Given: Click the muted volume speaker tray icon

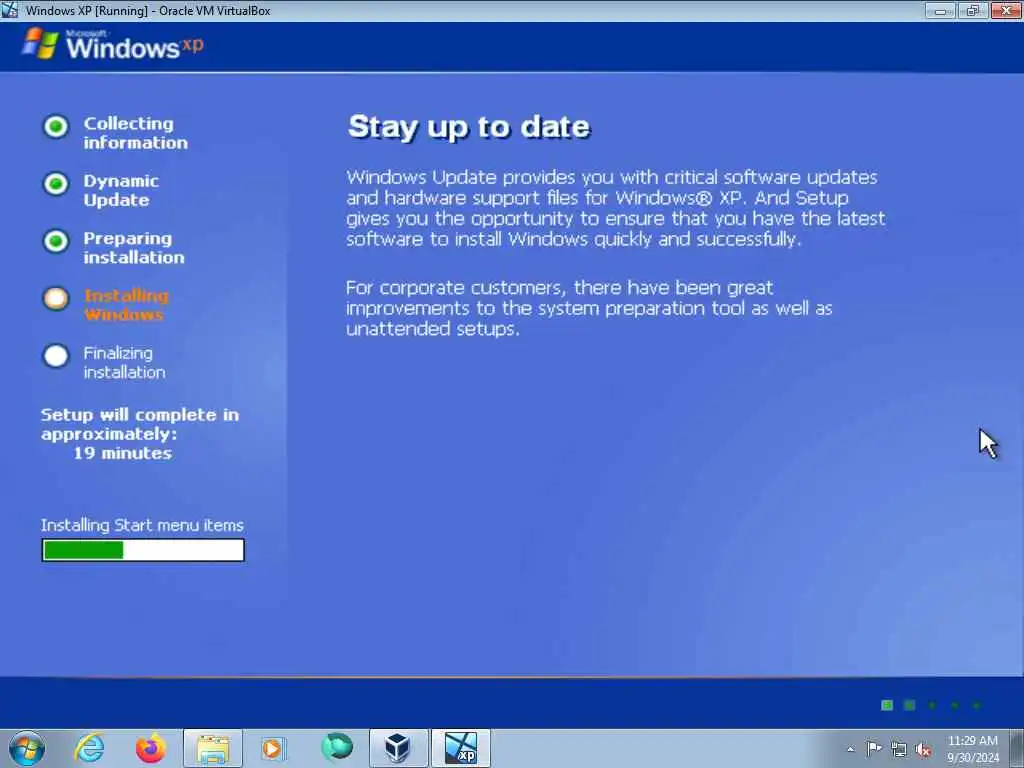Looking at the screenshot, I should click(923, 749).
